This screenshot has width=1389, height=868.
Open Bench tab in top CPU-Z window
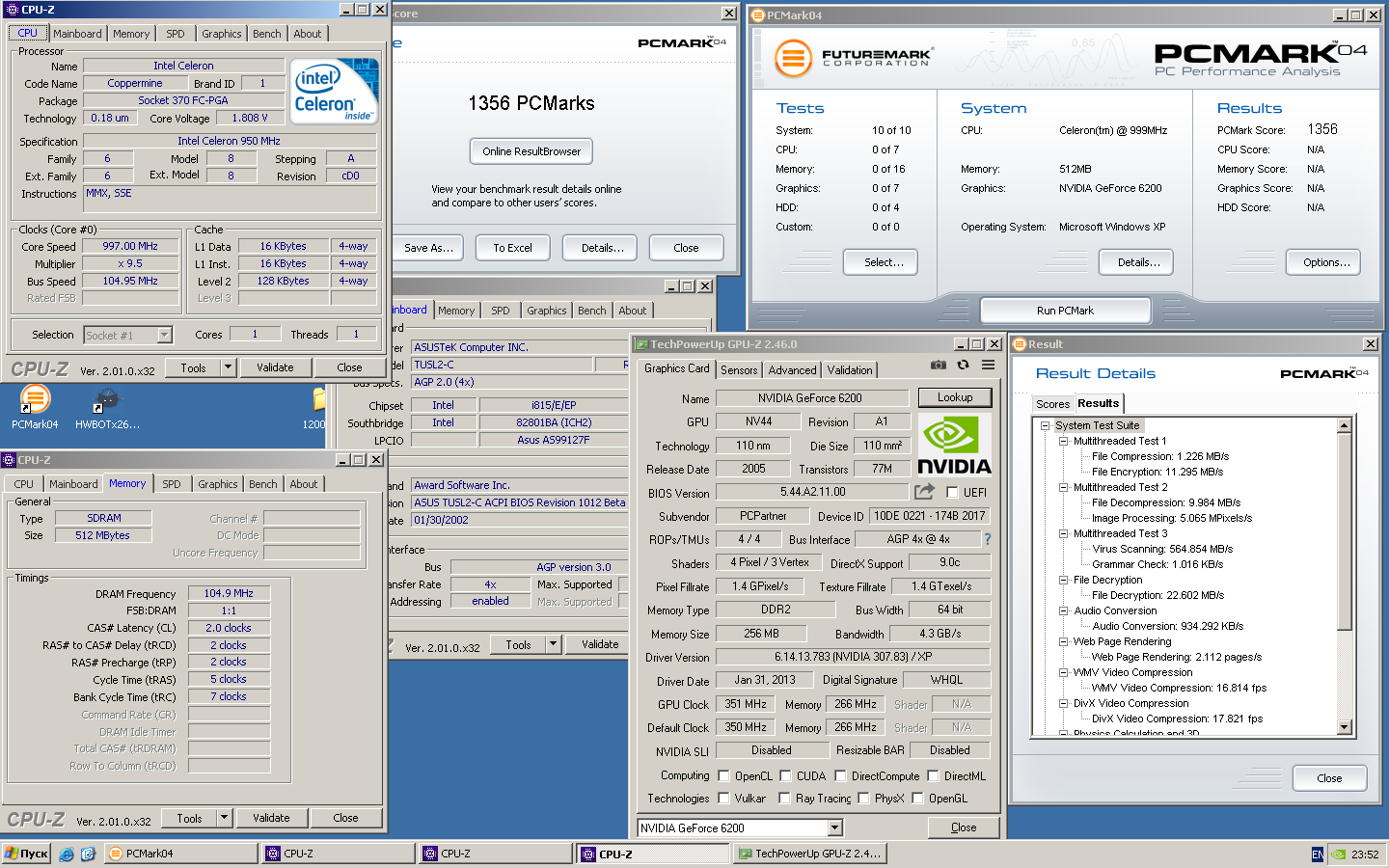(267, 34)
